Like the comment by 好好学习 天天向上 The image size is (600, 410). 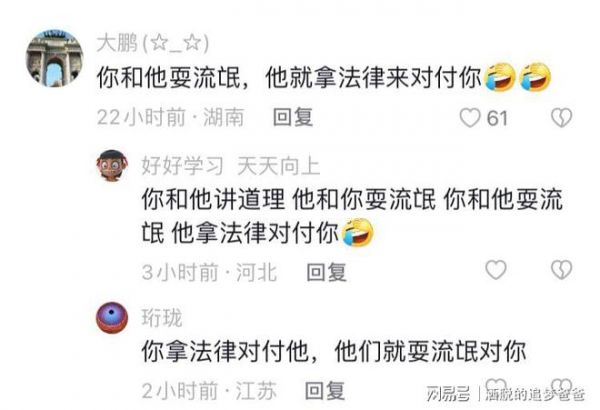pyautogui.click(x=496, y=270)
